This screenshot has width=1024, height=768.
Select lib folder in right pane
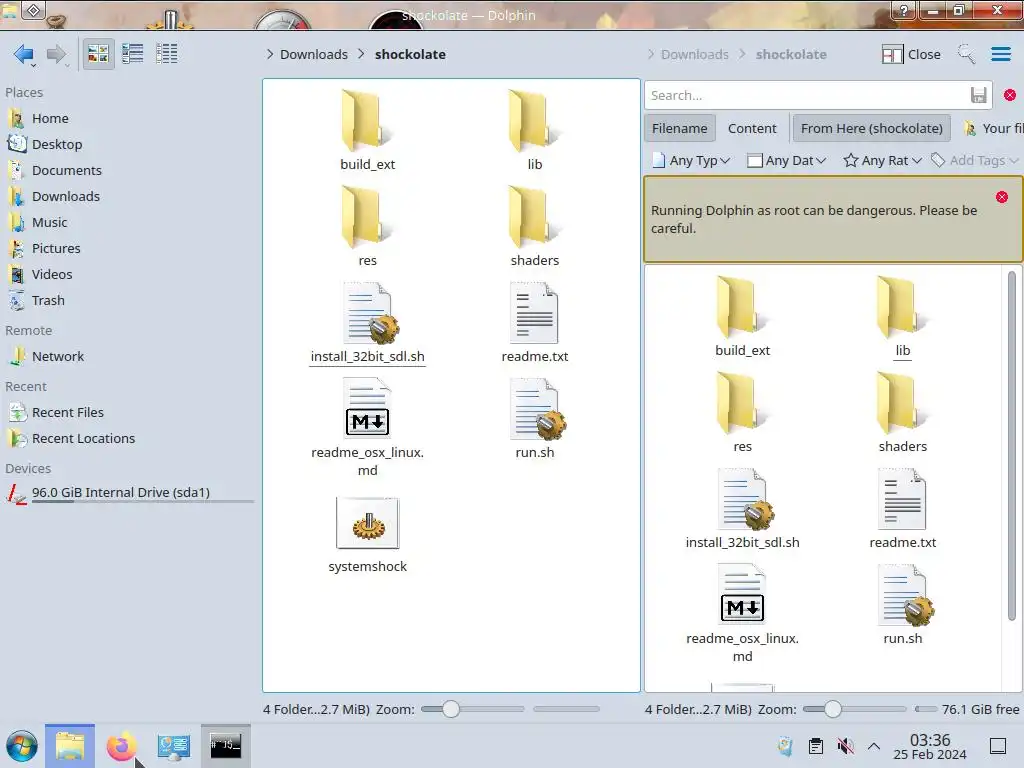903,316
